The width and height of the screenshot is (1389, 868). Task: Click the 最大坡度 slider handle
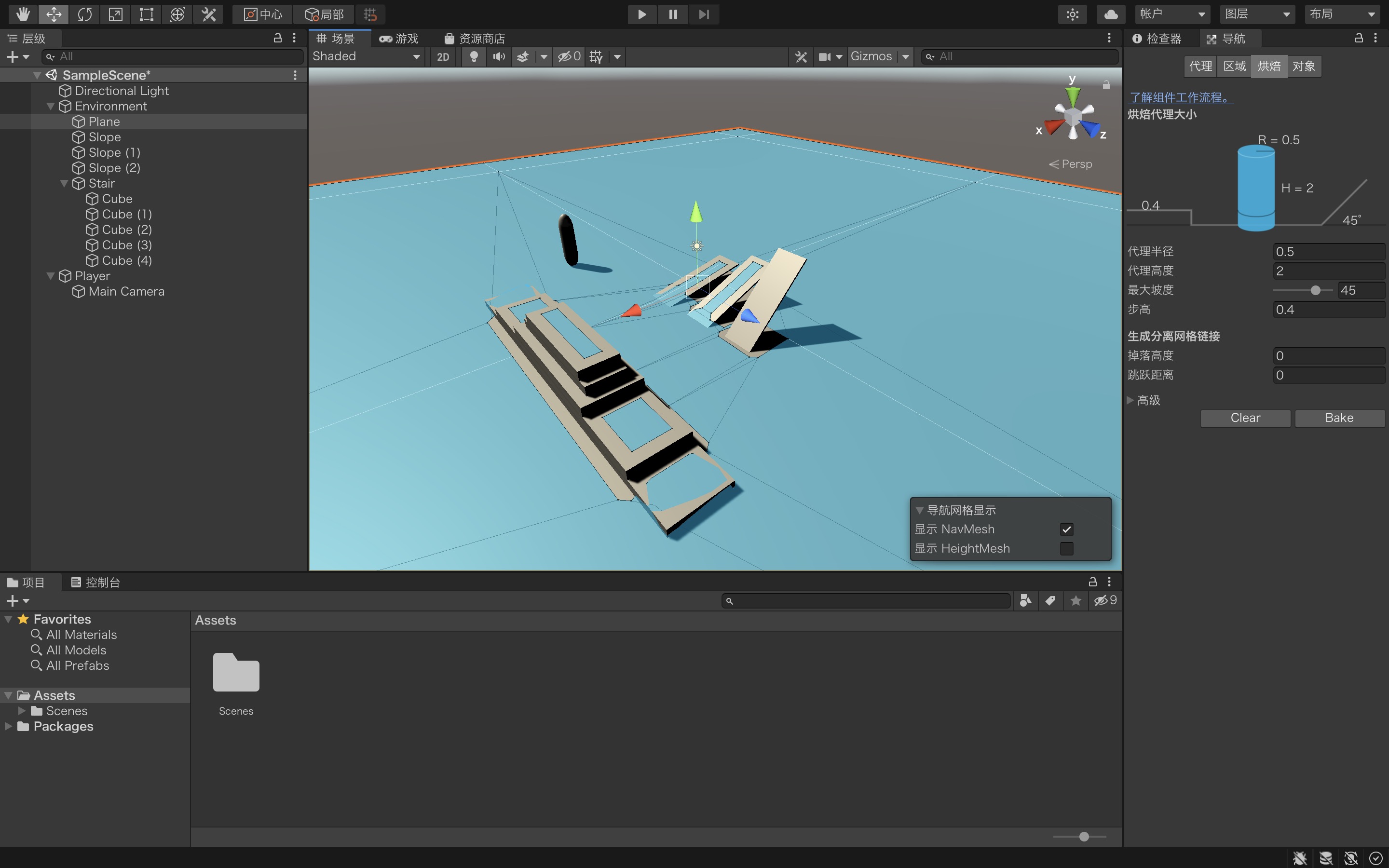1316,290
